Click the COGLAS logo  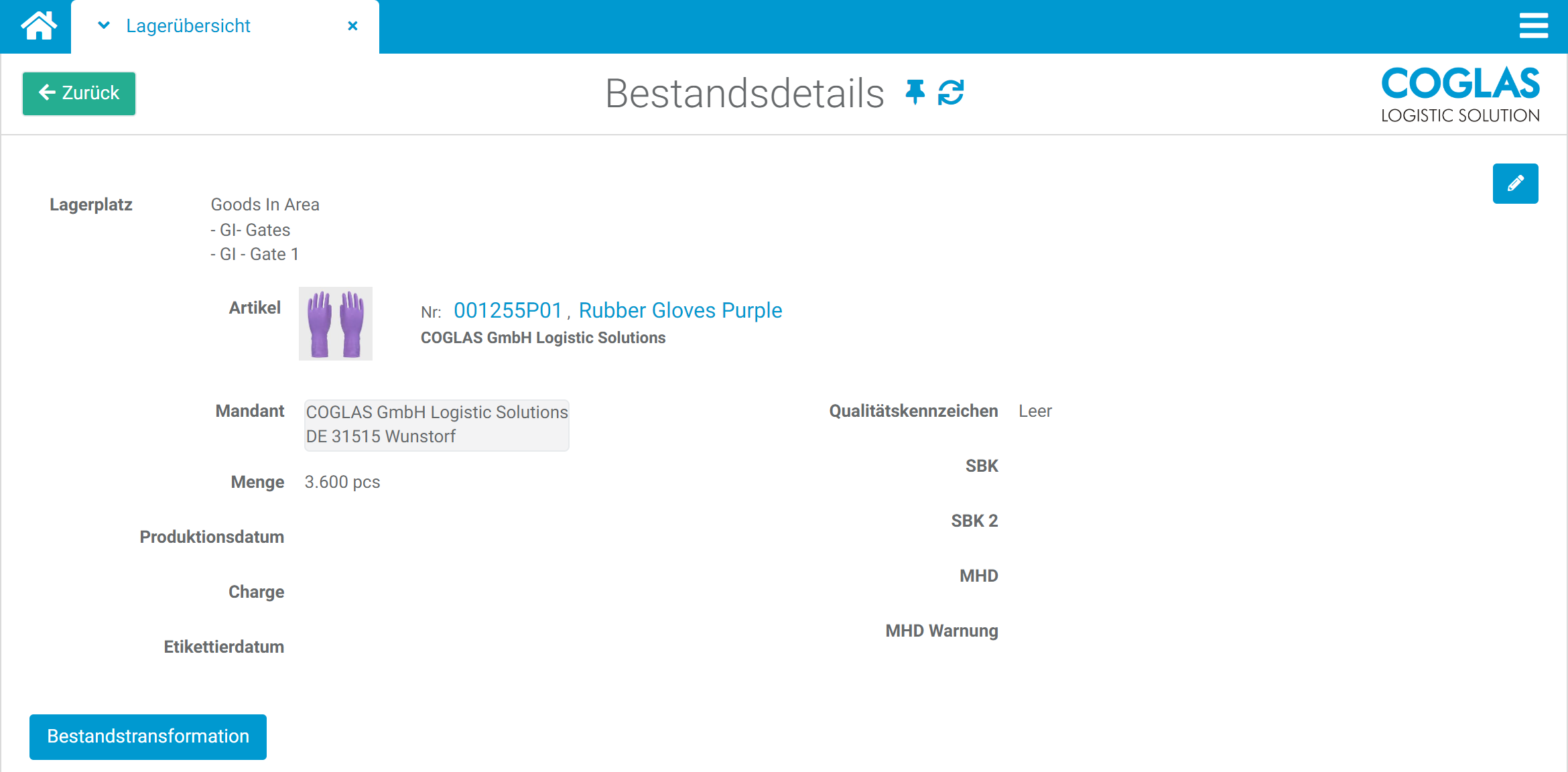[1461, 92]
